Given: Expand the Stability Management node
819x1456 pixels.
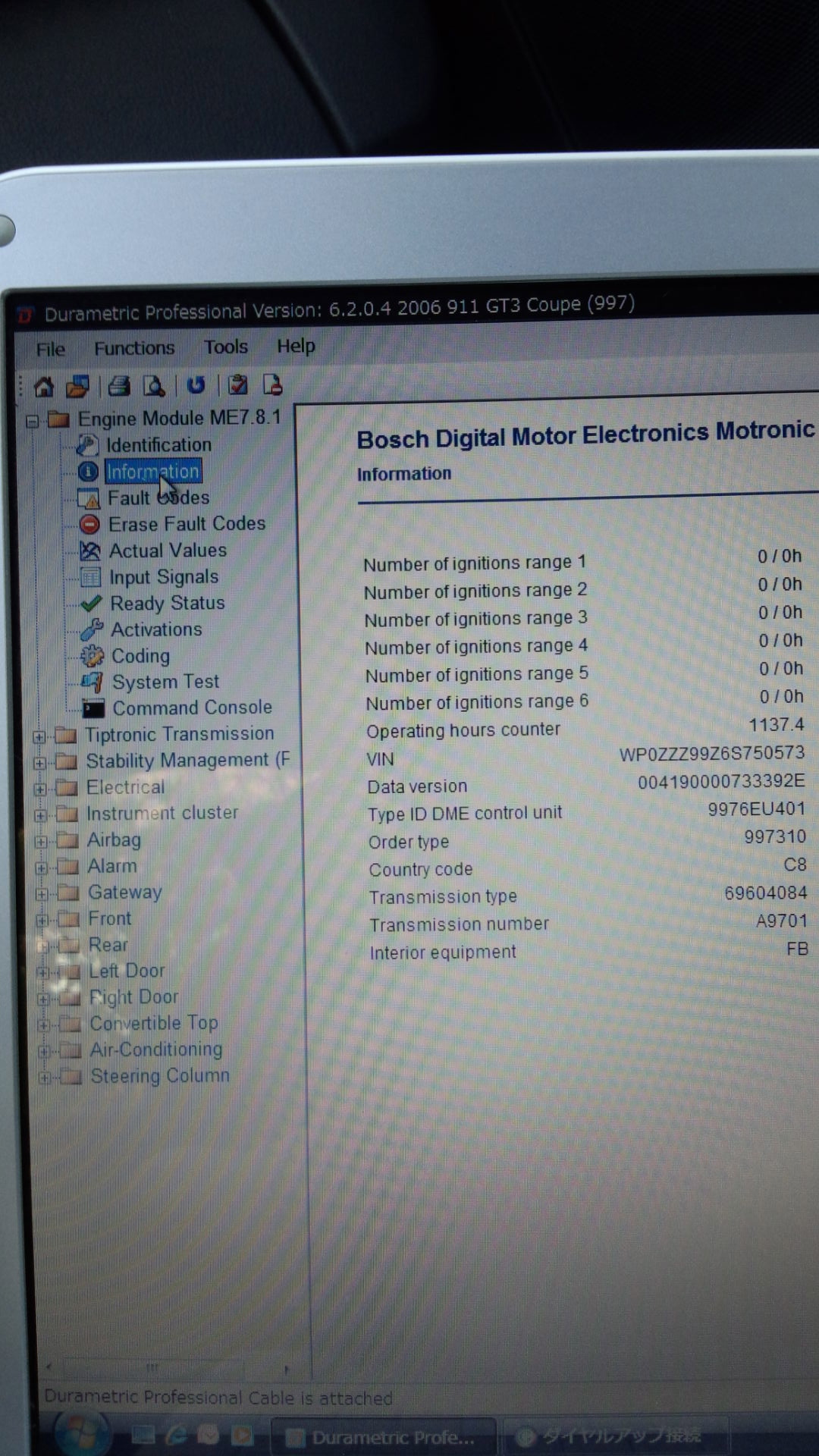Looking at the screenshot, I should click(39, 763).
